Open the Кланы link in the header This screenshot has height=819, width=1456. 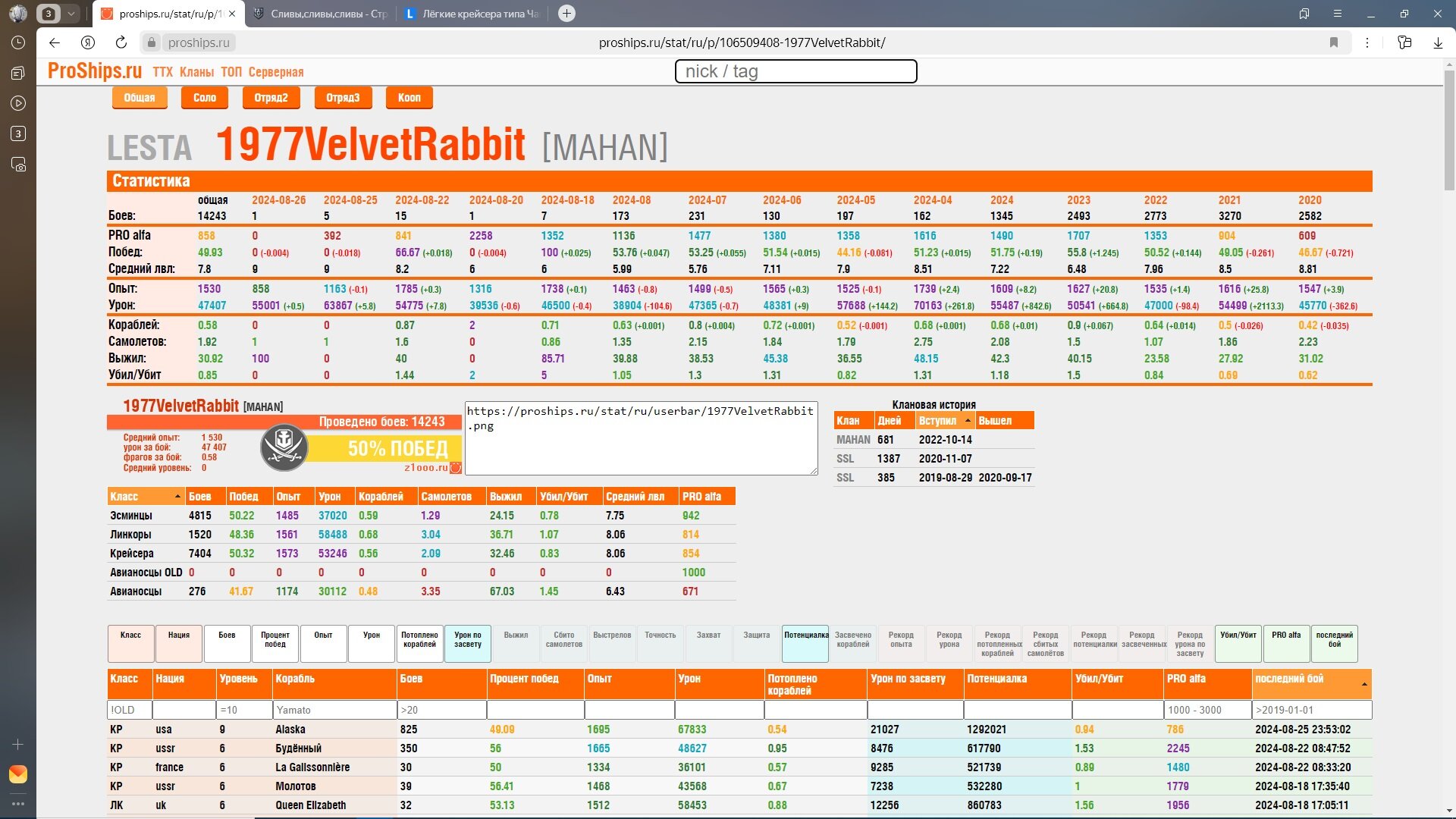[196, 72]
